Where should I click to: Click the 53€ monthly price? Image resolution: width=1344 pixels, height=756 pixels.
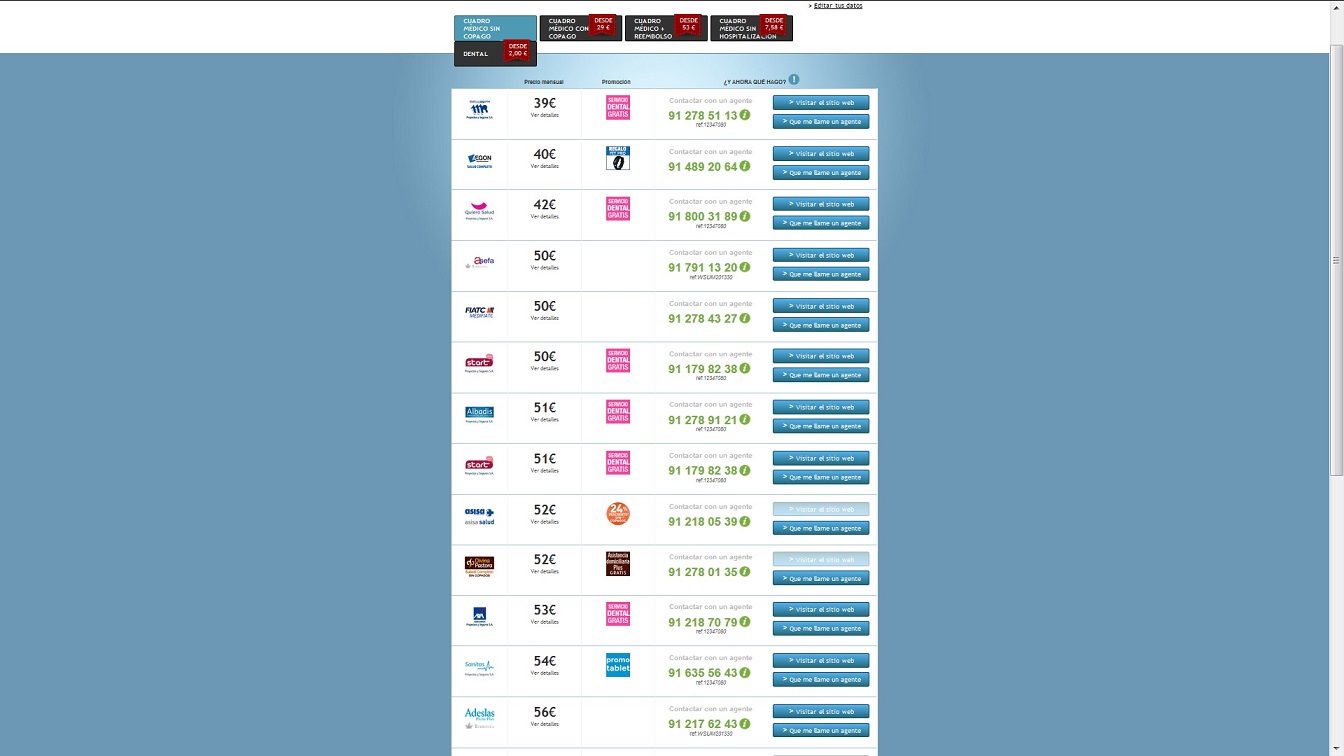(x=545, y=610)
